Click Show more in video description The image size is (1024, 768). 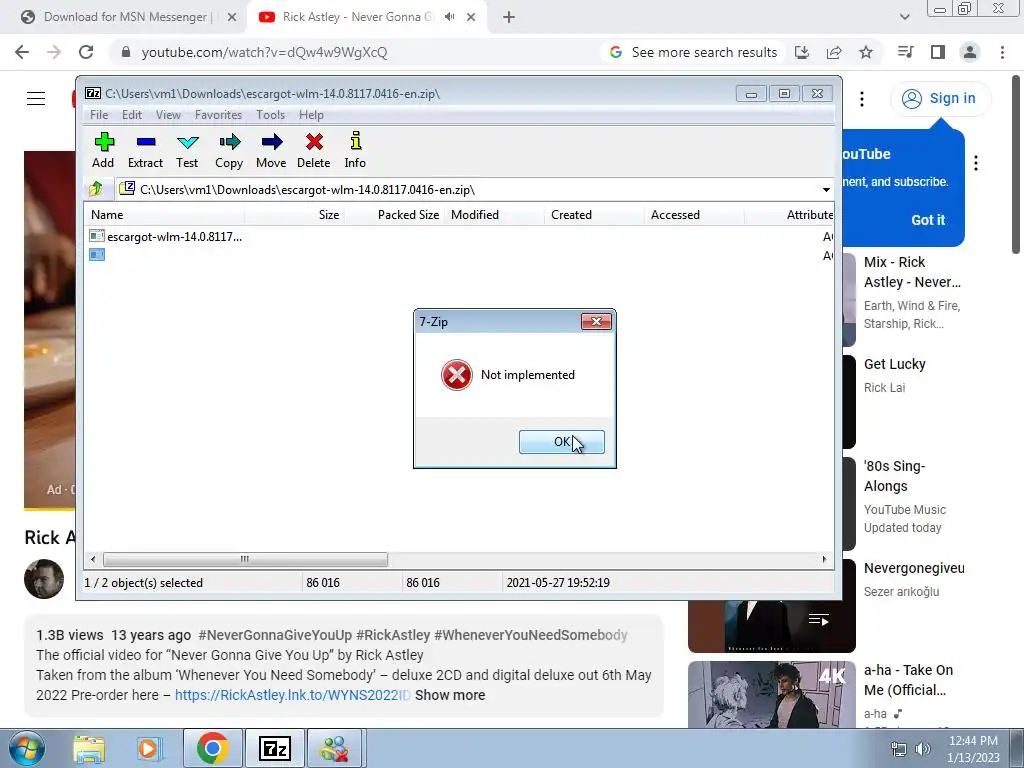[x=450, y=696]
